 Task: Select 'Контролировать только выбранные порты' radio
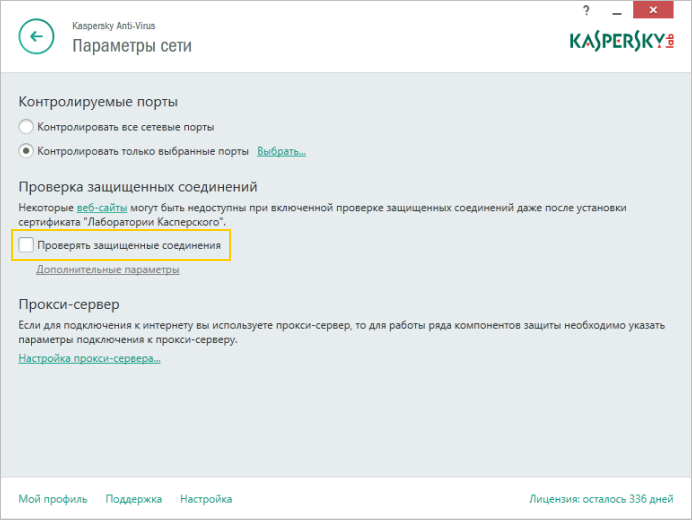[x=26, y=151]
